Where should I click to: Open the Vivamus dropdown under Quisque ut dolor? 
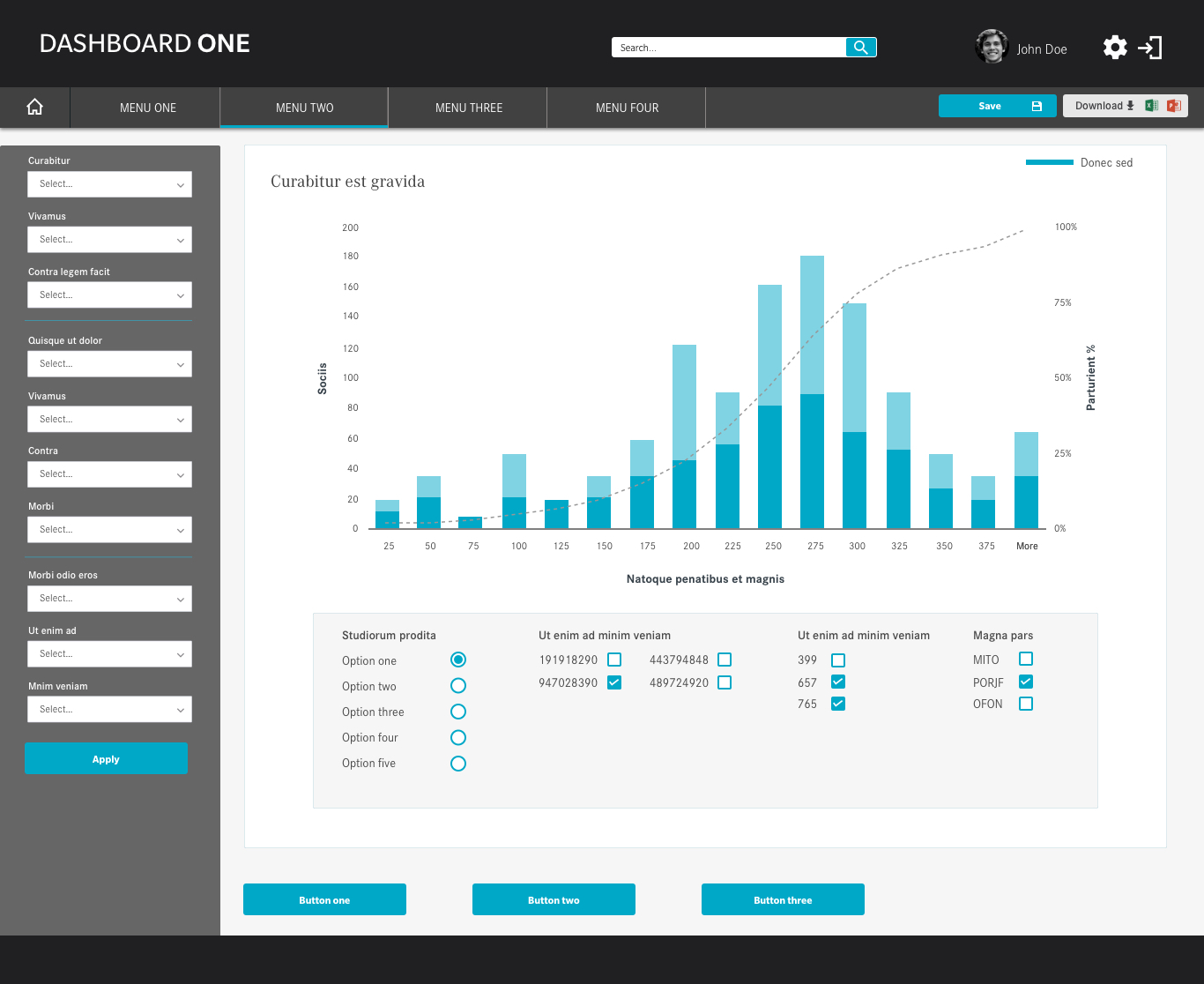click(x=109, y=420)
